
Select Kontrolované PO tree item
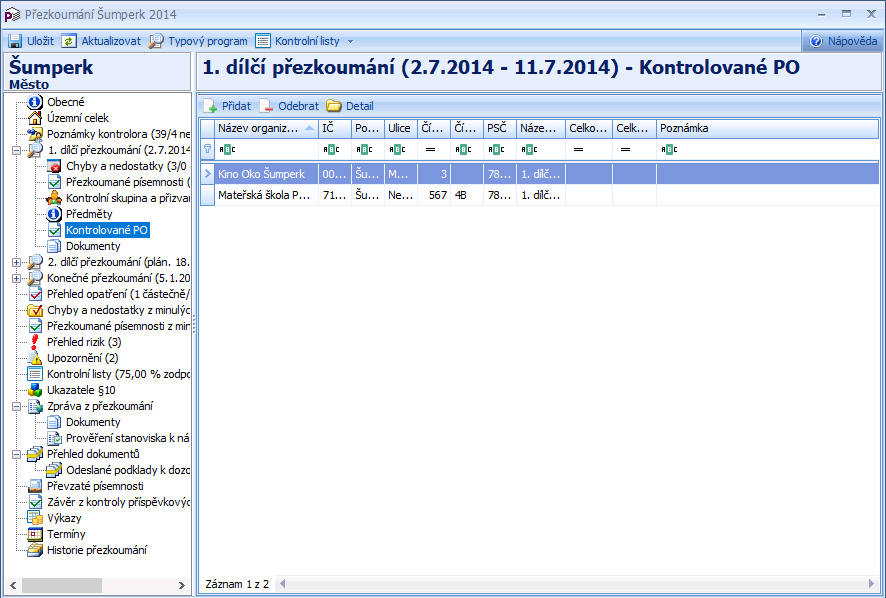click(107, 230)
